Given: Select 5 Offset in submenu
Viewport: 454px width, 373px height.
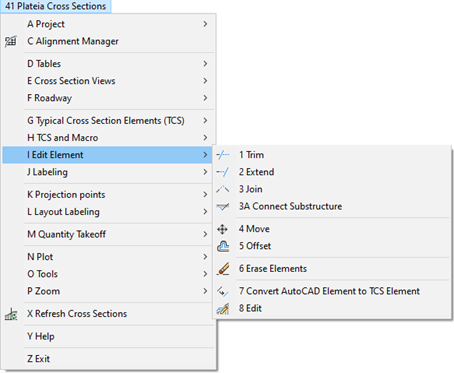Looking at the screenshot, I should point(332,246).
